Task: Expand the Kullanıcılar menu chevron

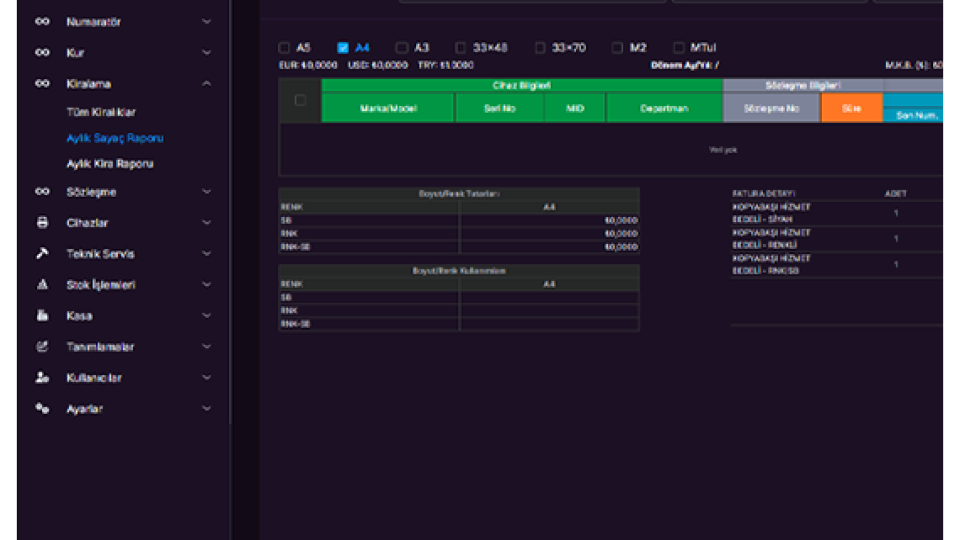Action: pyautogui.click(x=207, y=377)
